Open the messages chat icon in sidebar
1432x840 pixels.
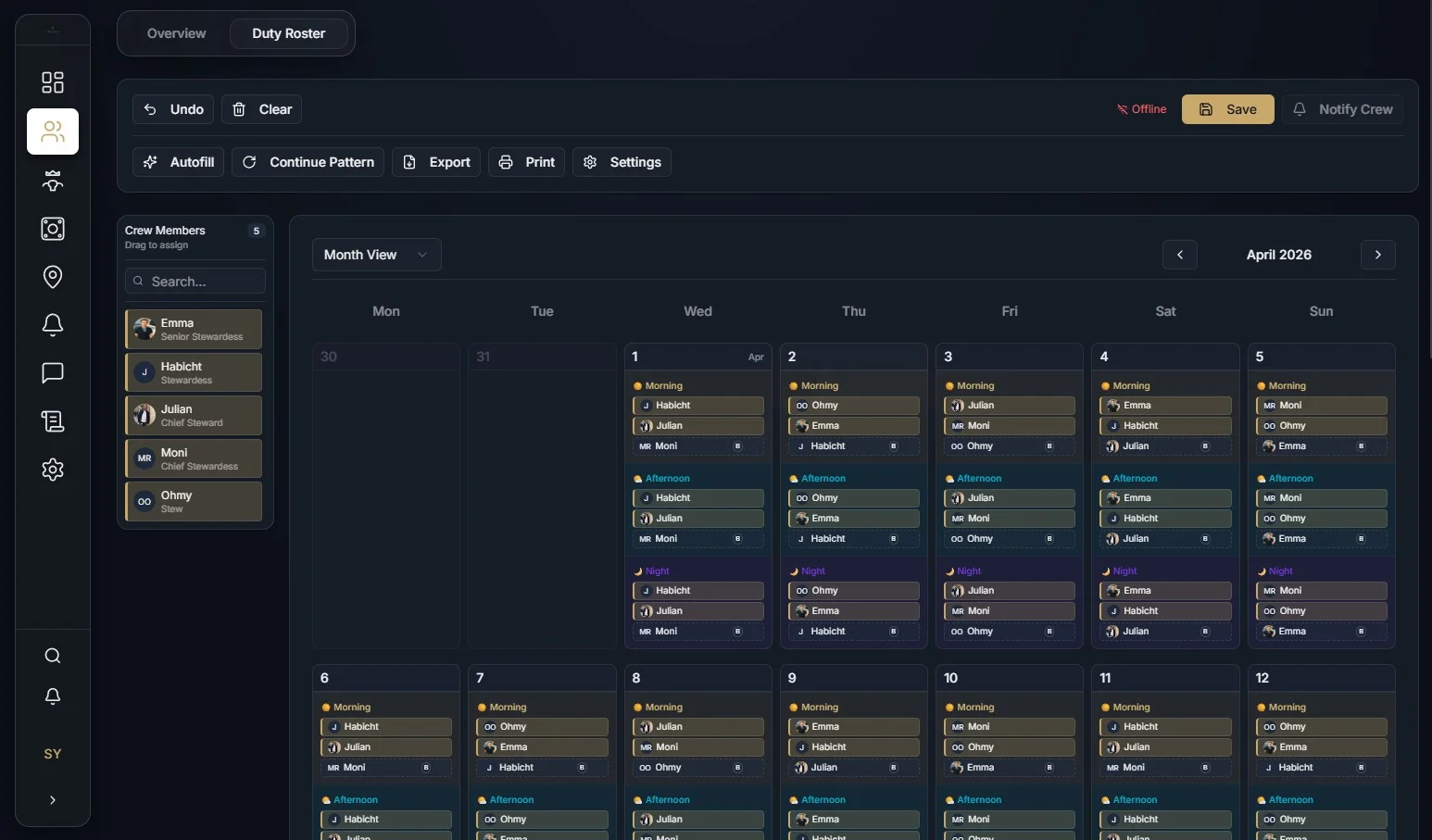(x=52, y=373)
